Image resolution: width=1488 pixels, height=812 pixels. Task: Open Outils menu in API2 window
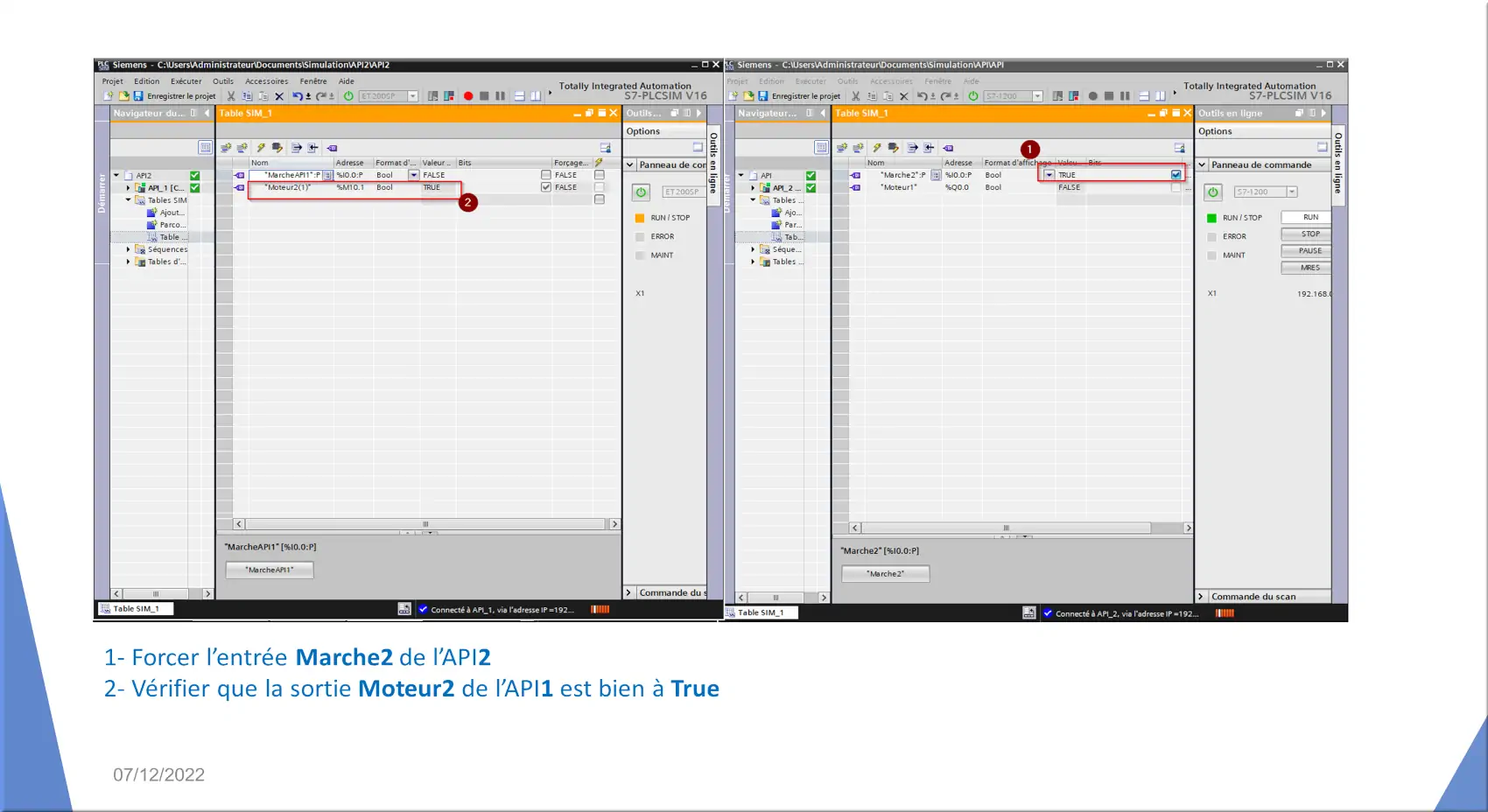tap(223, 81)
